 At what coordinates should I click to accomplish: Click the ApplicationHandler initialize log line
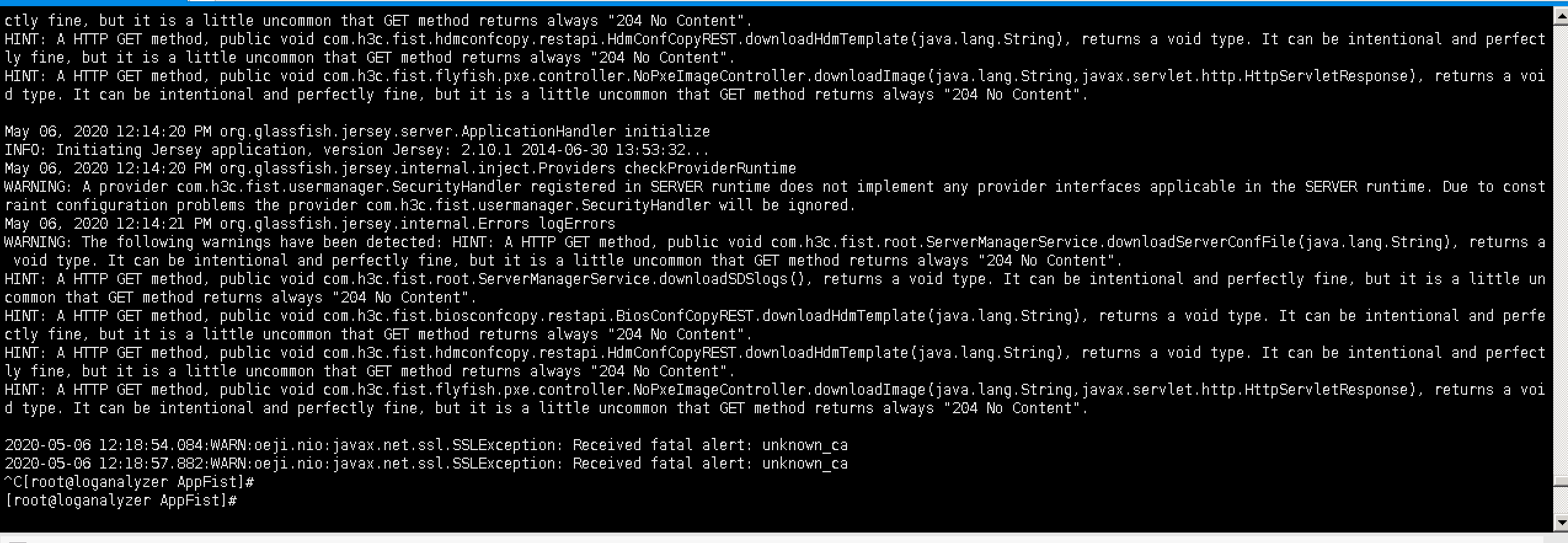[357, 132]
